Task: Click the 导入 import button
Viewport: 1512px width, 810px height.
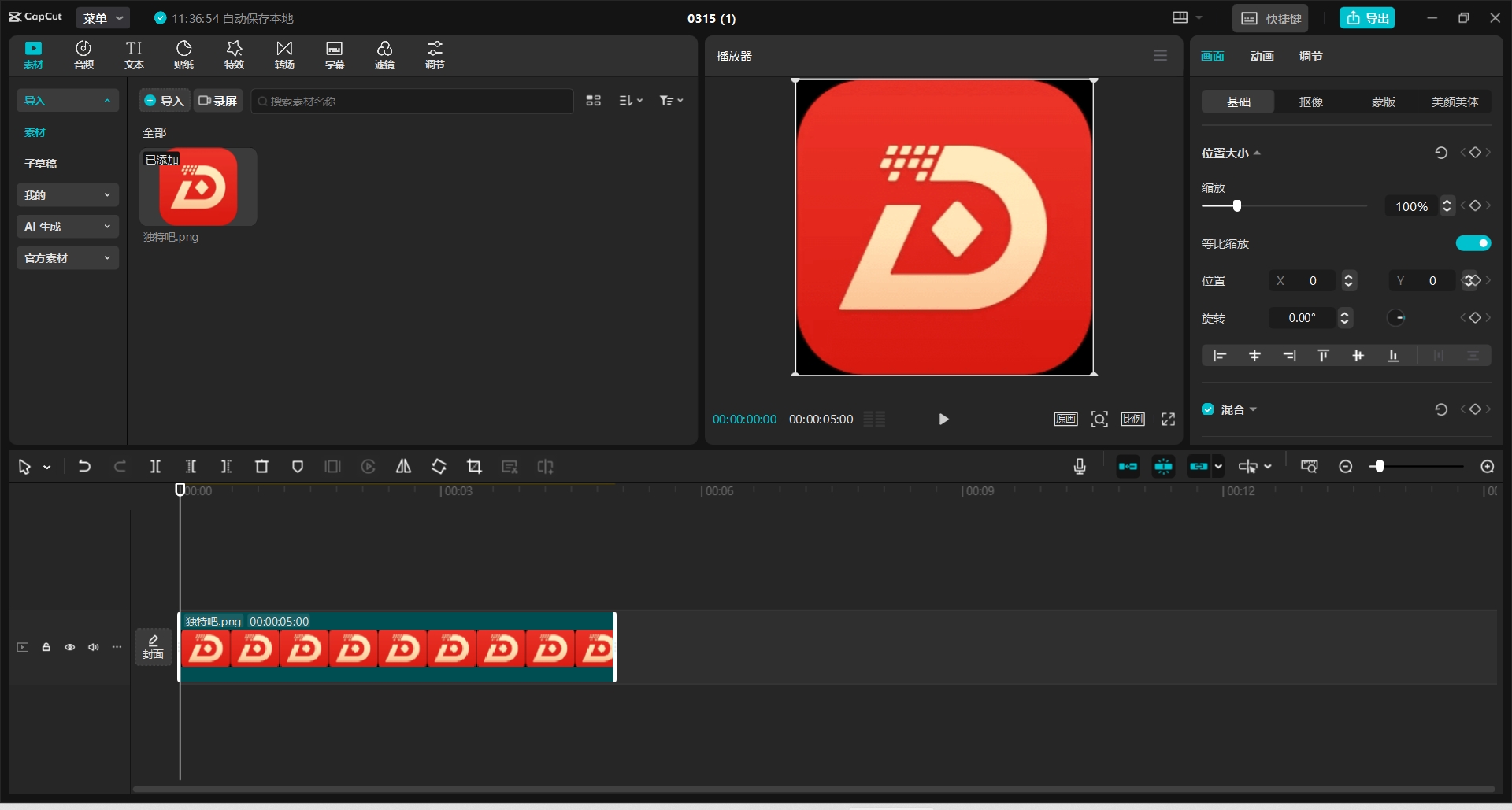Action: [165, 101]
